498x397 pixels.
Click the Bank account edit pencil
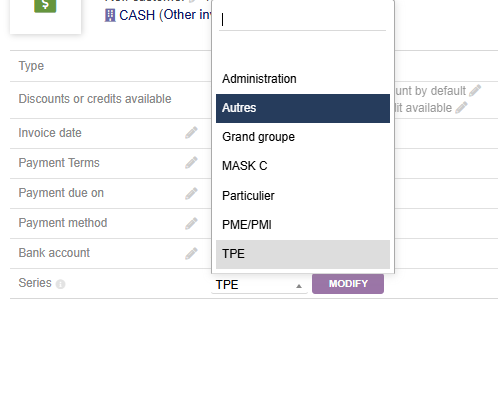coord(191,253)
